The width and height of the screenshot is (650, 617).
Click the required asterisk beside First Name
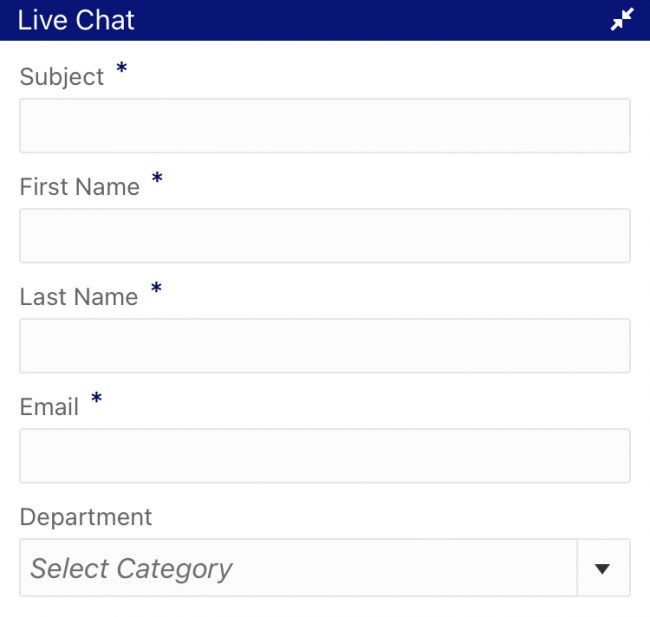click(157, 180)
